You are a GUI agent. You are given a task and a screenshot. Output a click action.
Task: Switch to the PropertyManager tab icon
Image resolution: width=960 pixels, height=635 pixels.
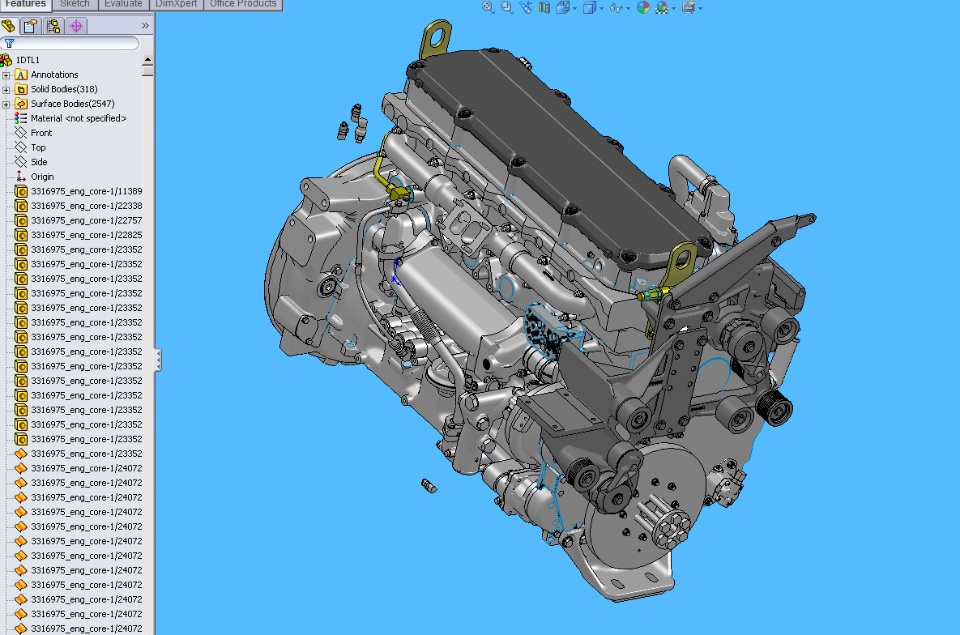click(30, 26)
